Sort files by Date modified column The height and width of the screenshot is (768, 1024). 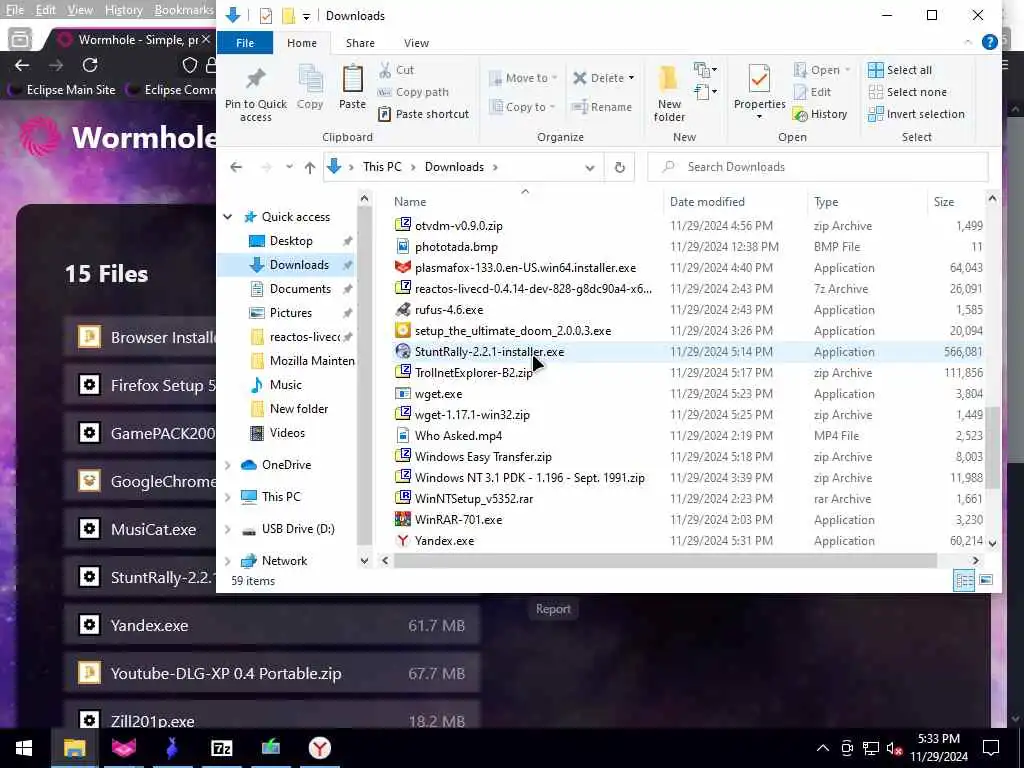click(x=707, y=202)
